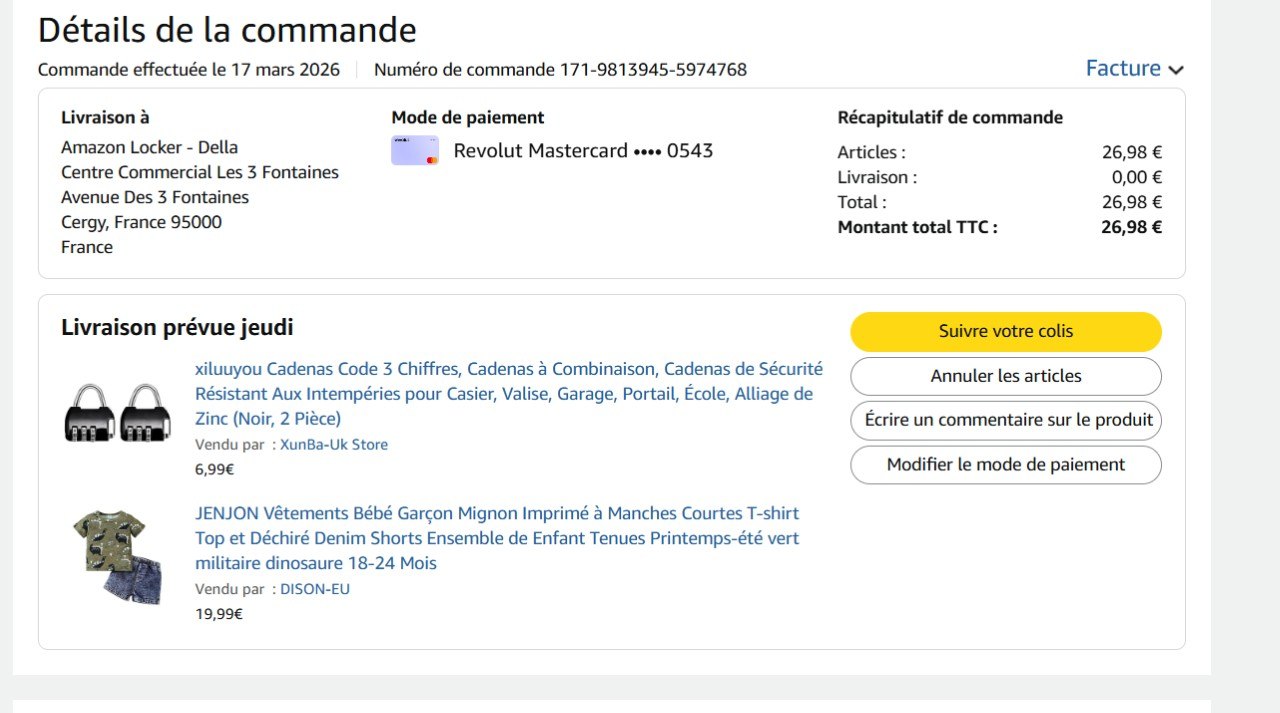
Task: Click the Montant total TTC amount
Action: click(x=1131, y=227)
